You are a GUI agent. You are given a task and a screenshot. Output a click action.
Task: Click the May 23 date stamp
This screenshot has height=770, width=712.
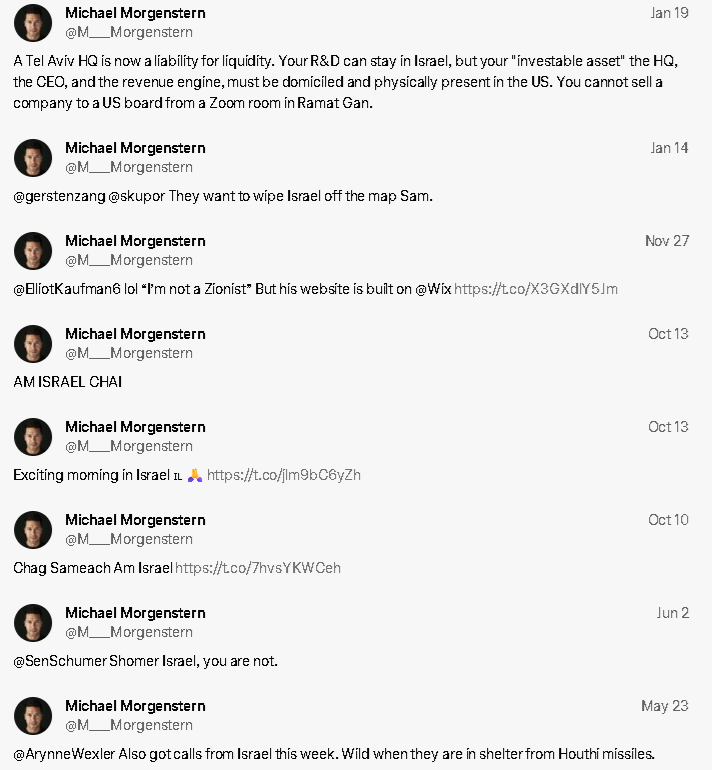[x=665, y=706]
